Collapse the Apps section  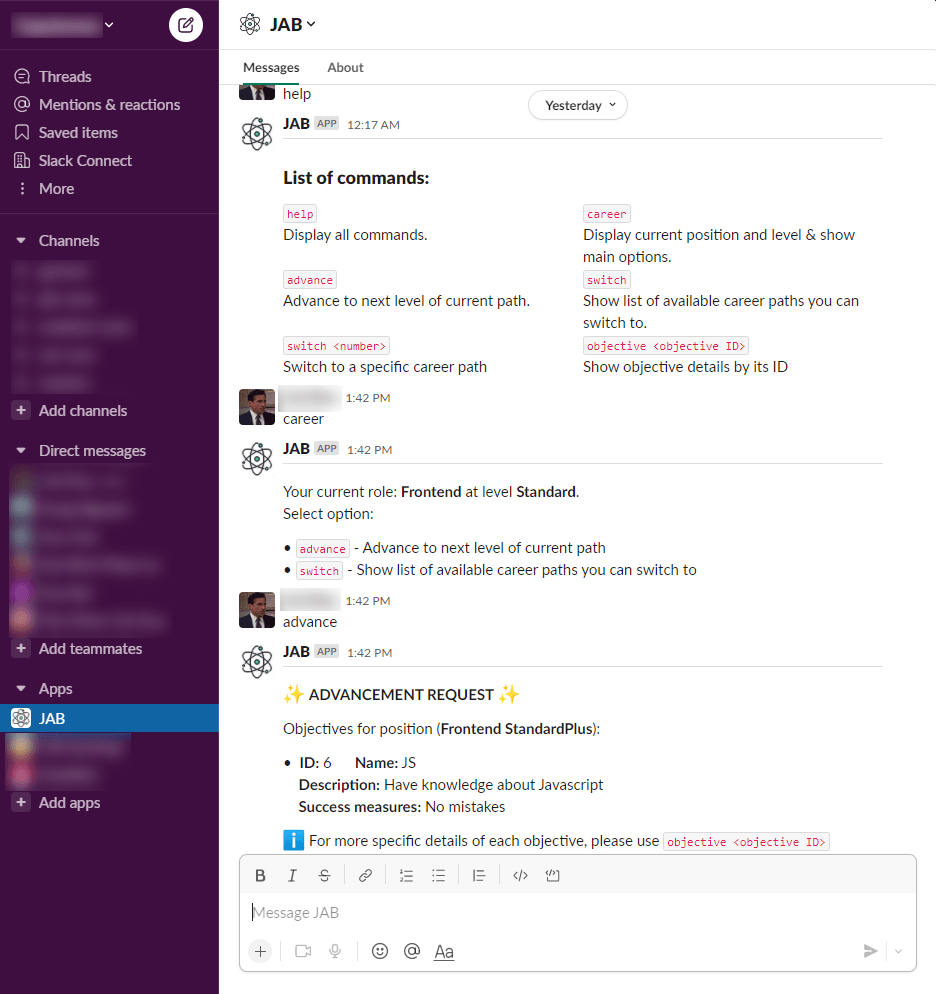coord(21,688)
